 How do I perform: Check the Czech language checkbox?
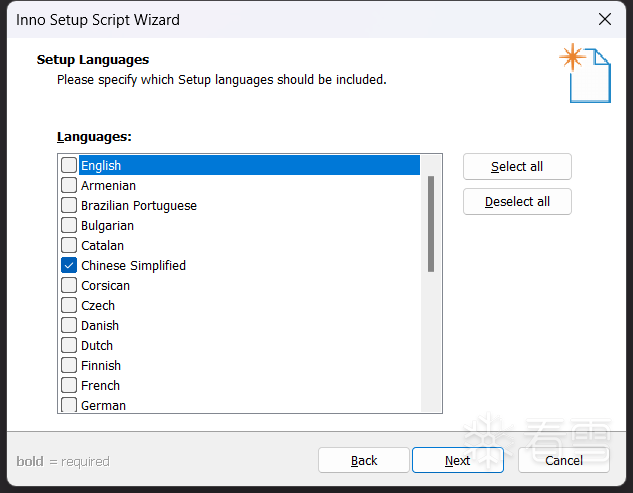tap(69, 305)
